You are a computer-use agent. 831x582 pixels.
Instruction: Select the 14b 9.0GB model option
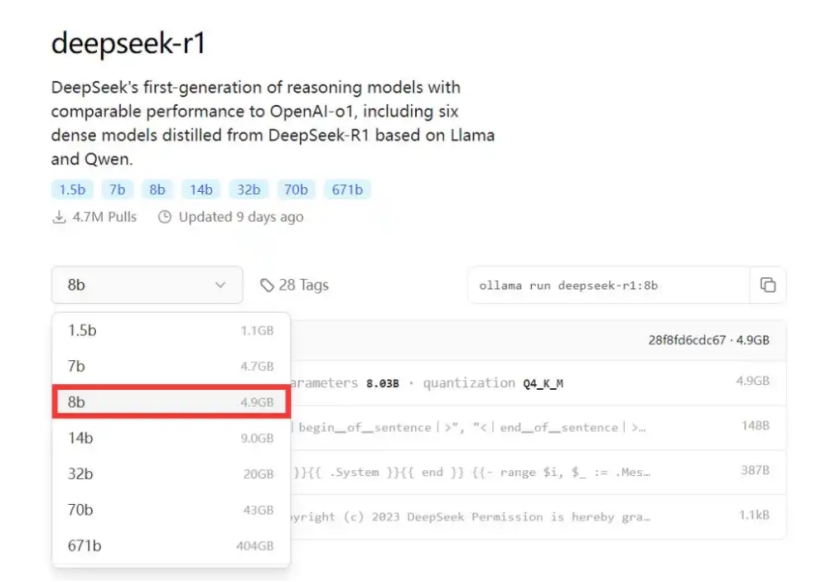171,438
